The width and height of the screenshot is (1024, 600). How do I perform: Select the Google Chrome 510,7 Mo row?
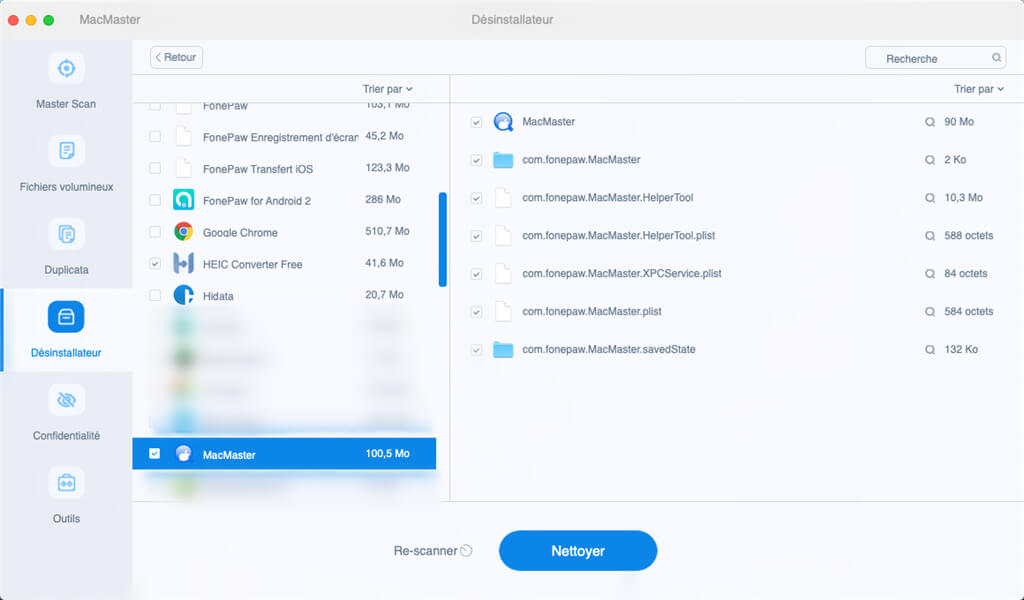[284, 232]
